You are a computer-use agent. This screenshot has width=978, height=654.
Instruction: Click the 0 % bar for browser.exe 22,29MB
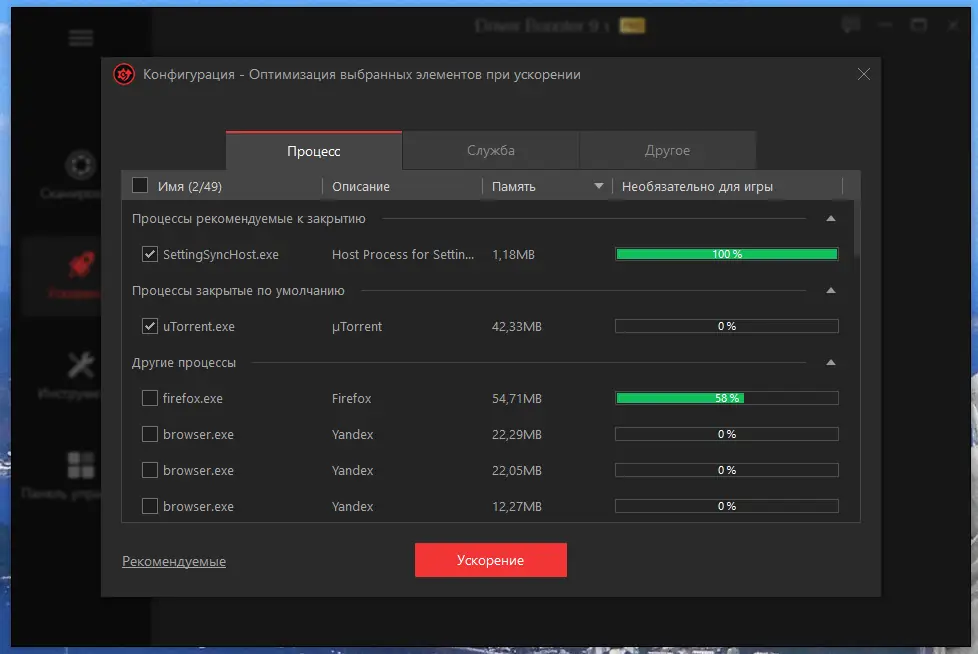[727, 434]
